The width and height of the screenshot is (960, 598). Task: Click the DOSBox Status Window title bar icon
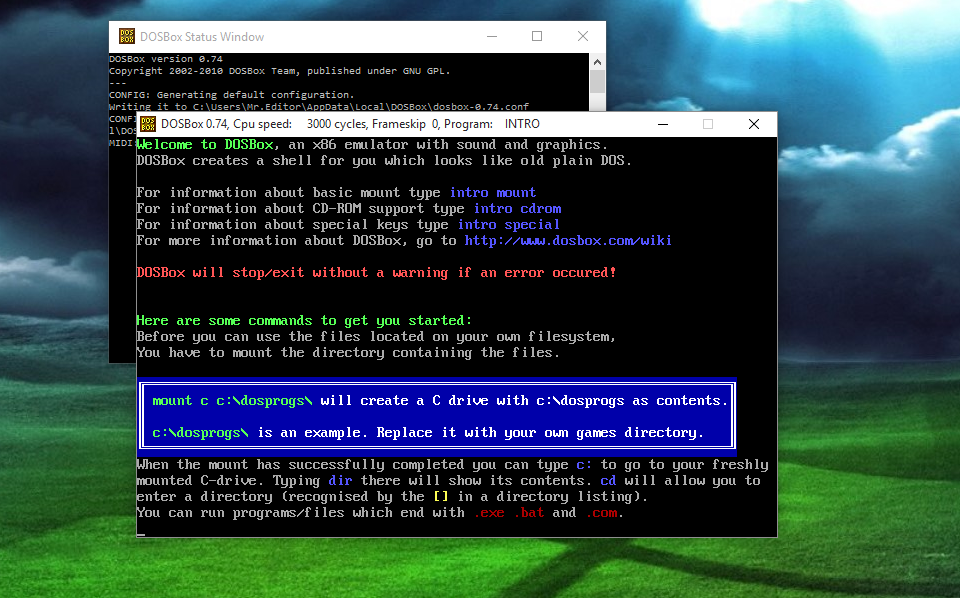point(127,36)
